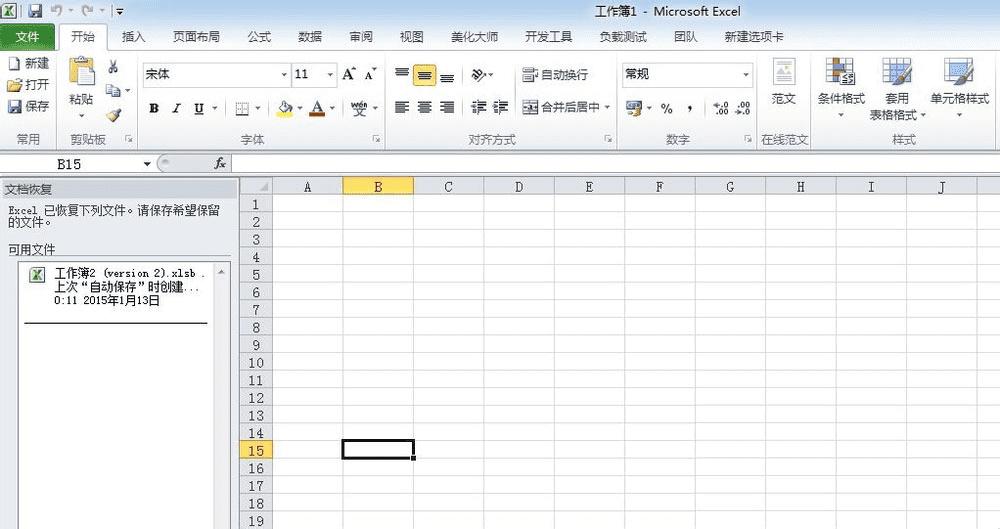Image resolution: width=1000 pixels, height=529 pixels.
Task: Open the fill color dropdown arrow
Action: point(300,108)
